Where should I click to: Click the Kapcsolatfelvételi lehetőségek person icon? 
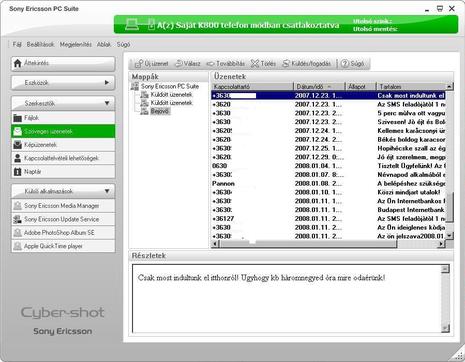[x=18, y=158]
